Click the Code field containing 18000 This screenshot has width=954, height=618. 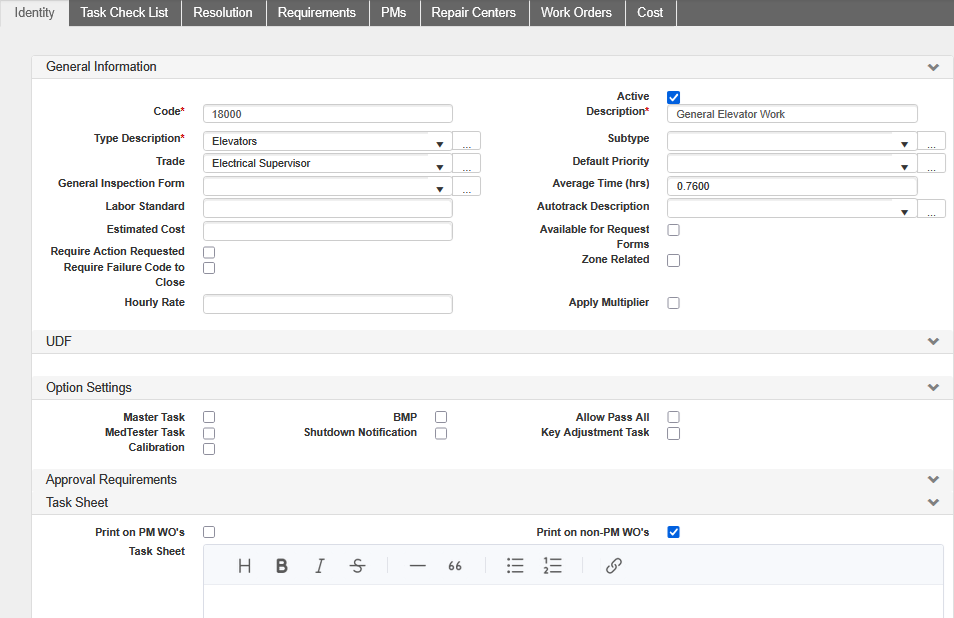click(x=328, y=114)
